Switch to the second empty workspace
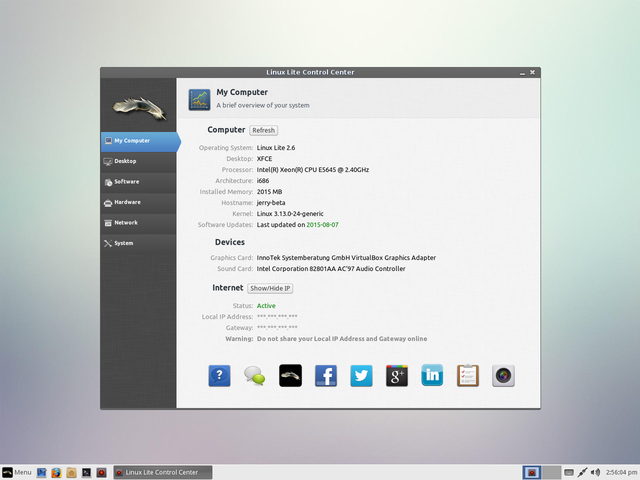Image resolution: width=640 pixels, height=480 pixels. [551, 472]
